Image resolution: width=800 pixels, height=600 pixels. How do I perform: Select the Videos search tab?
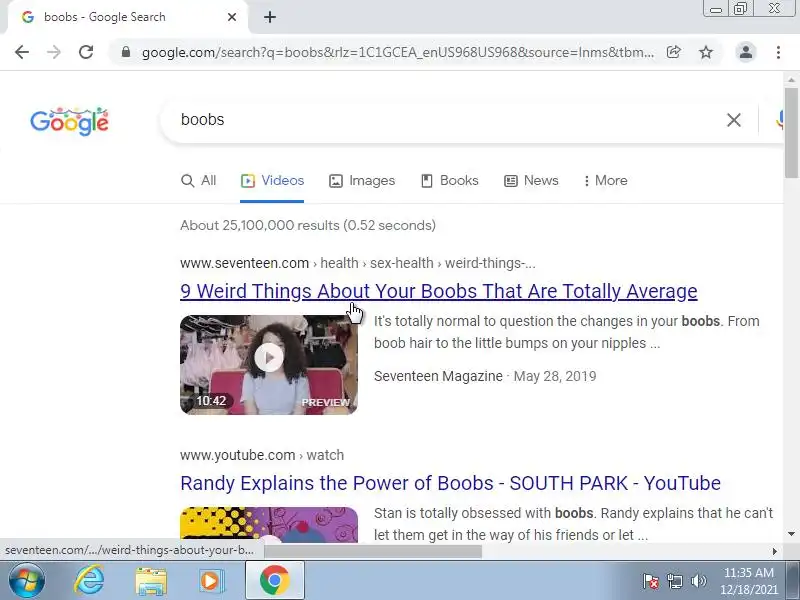[x=272, y=181]
